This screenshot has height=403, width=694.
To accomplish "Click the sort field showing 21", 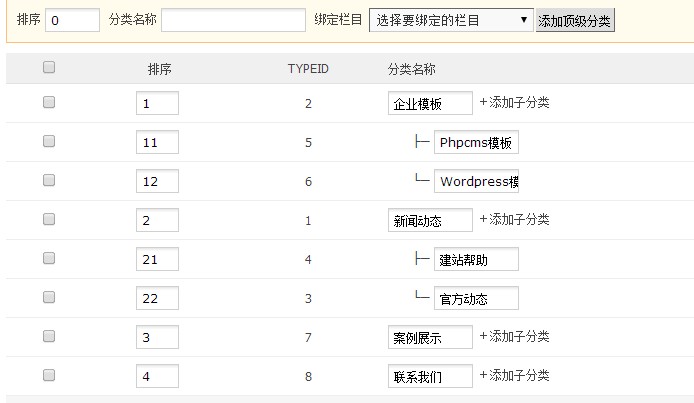I will click(157, 259).
